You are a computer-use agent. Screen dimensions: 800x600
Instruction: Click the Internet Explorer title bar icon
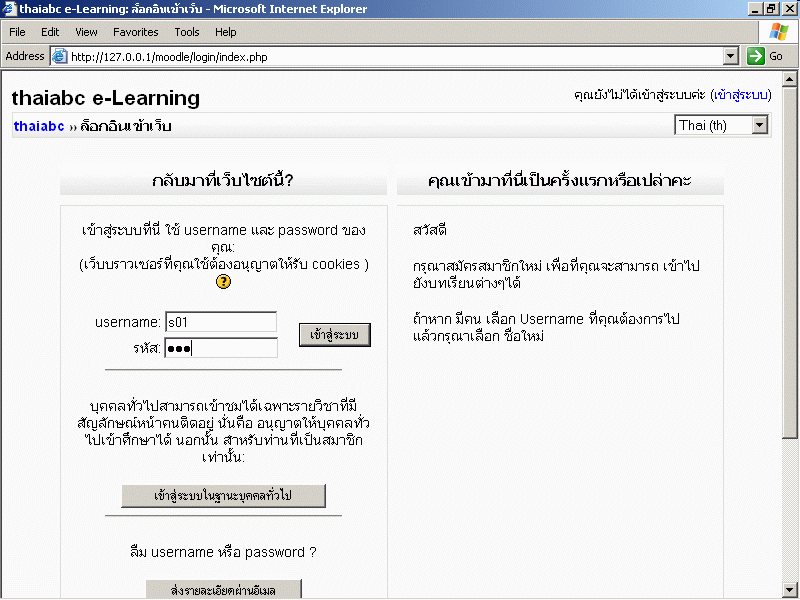9,9
